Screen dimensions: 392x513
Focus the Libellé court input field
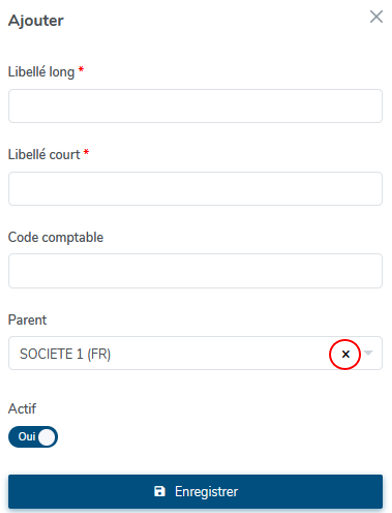(x=195, y=189)
